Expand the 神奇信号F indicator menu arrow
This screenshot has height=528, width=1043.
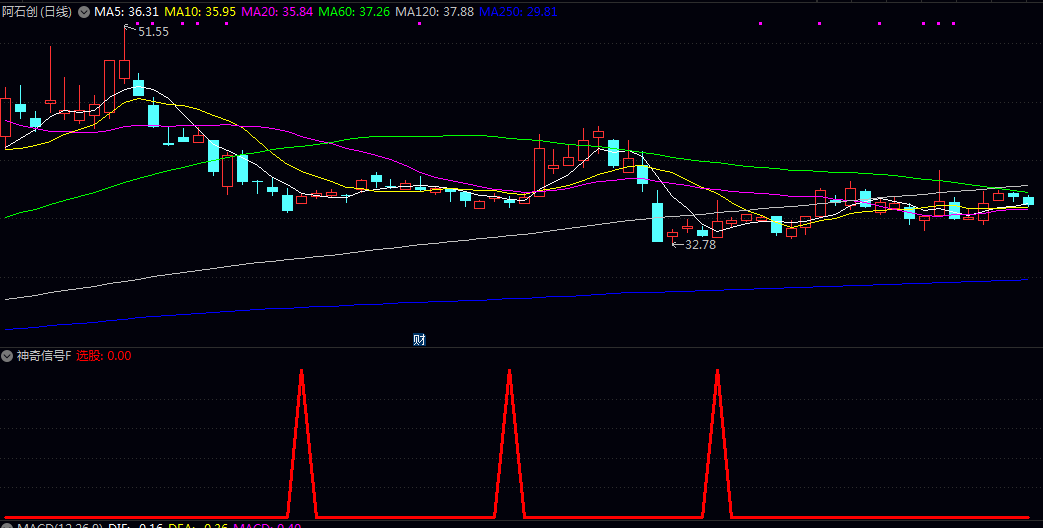tap(8, 356)
